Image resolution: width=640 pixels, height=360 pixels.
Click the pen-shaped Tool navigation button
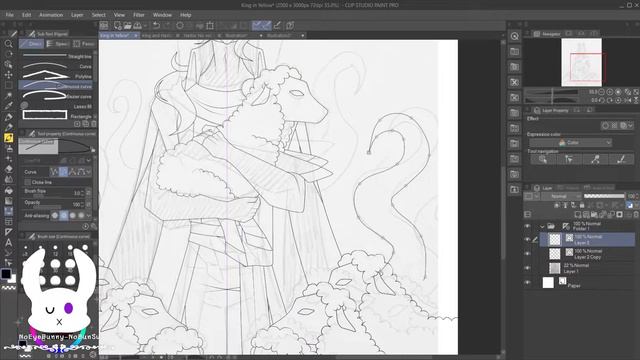(x=621, y=159)
